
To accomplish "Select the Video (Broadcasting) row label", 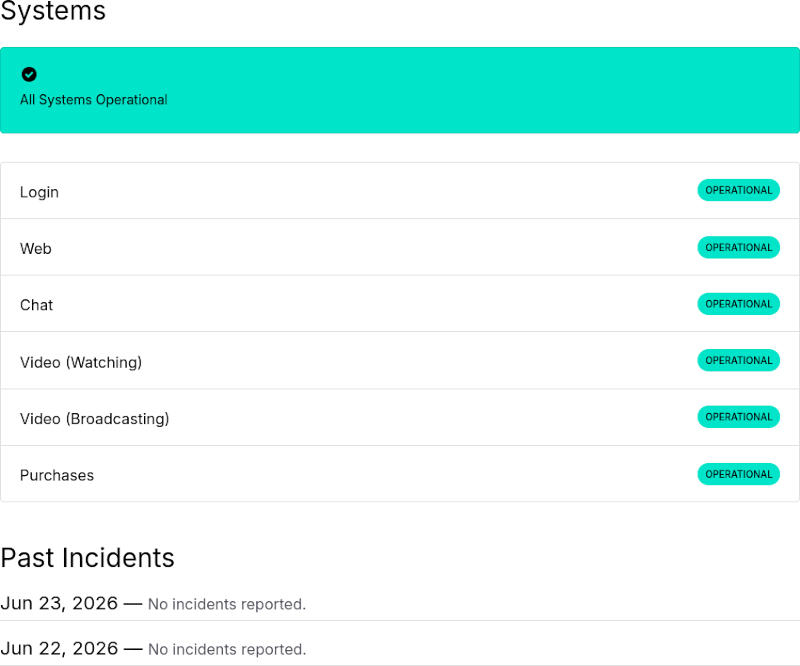I will pyautogui.click(x=94, y=419).
